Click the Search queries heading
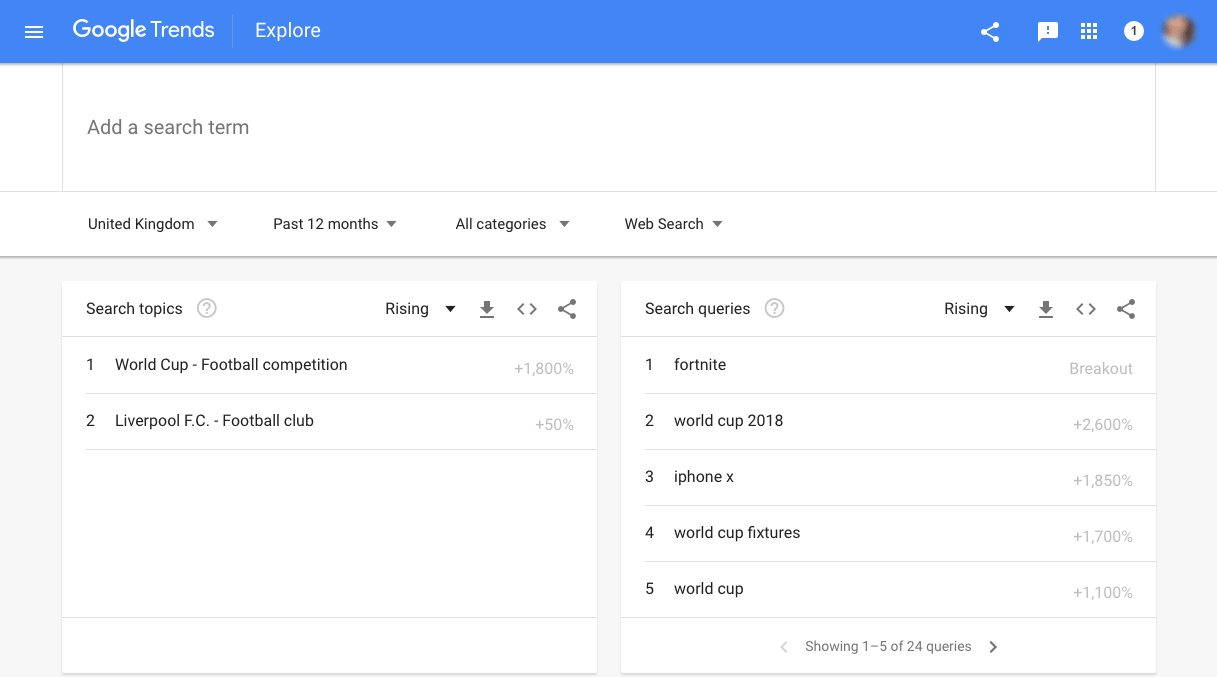1217x677 pixels. 697,309
